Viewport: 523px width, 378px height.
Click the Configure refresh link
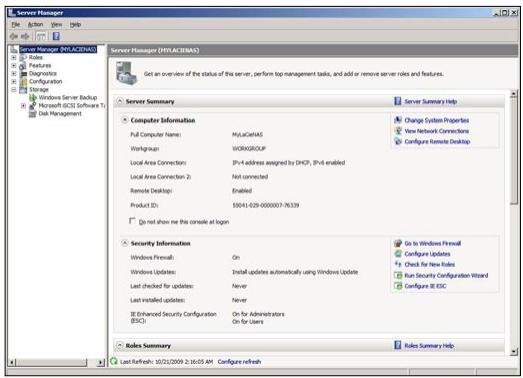click(x=239, y=362)
